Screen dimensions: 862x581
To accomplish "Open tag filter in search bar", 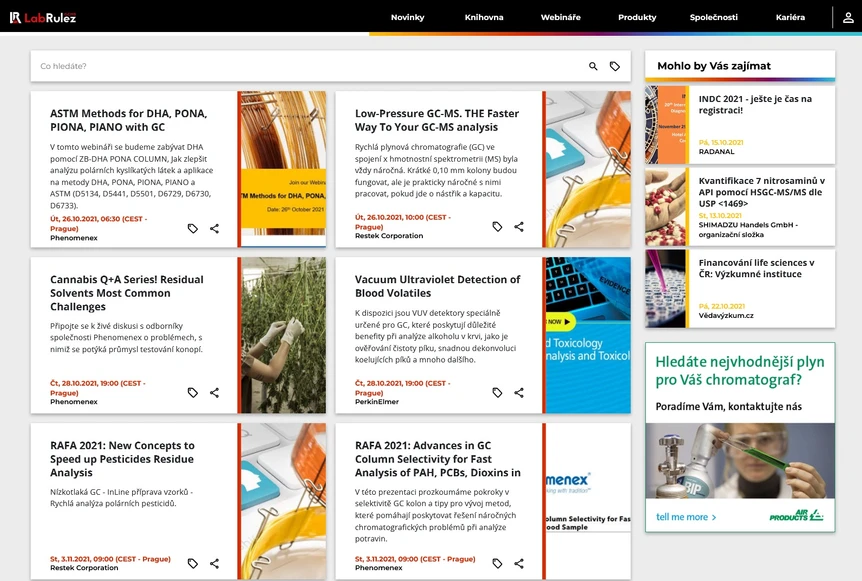I will click(x=615, y=66).
